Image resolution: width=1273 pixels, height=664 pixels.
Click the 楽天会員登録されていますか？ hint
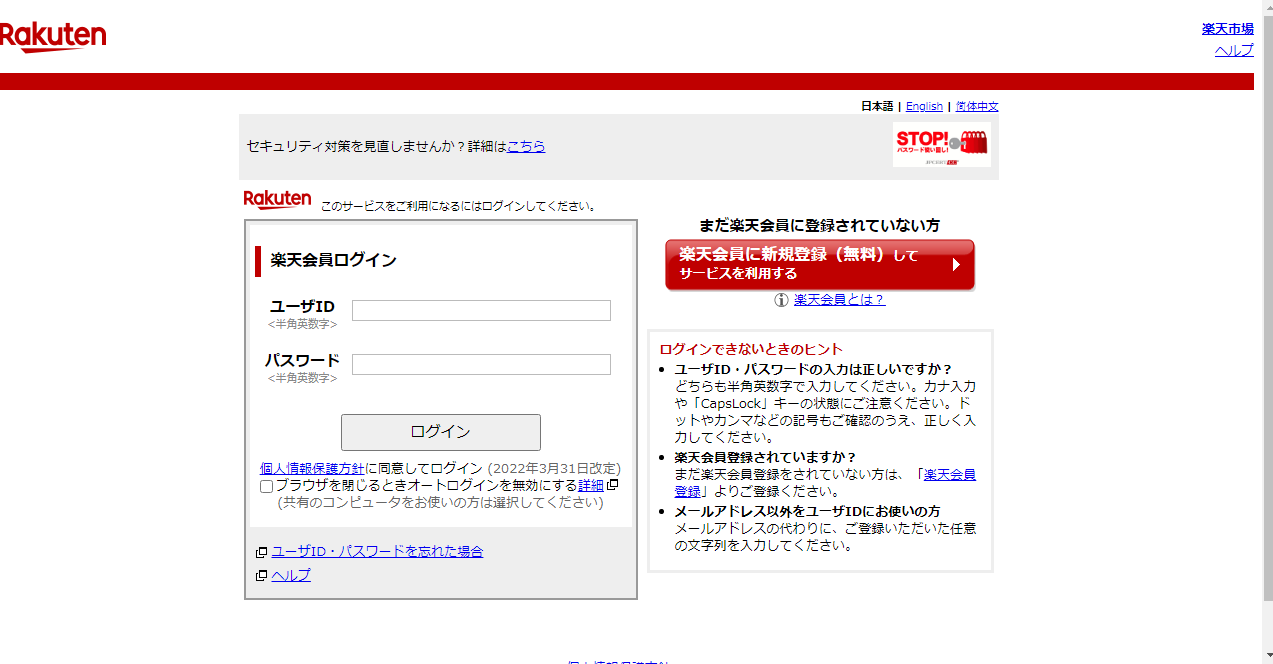tap(766, 457)
